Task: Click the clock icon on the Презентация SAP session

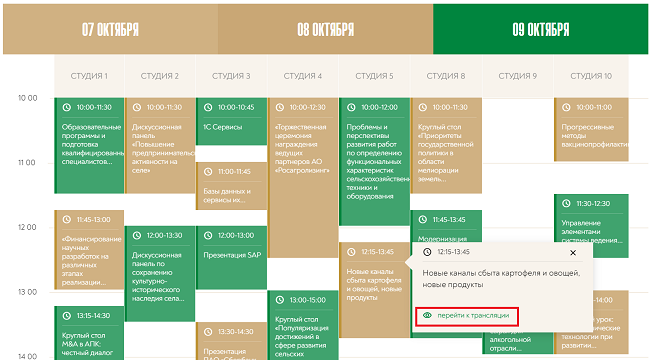Action: (208, 236)
